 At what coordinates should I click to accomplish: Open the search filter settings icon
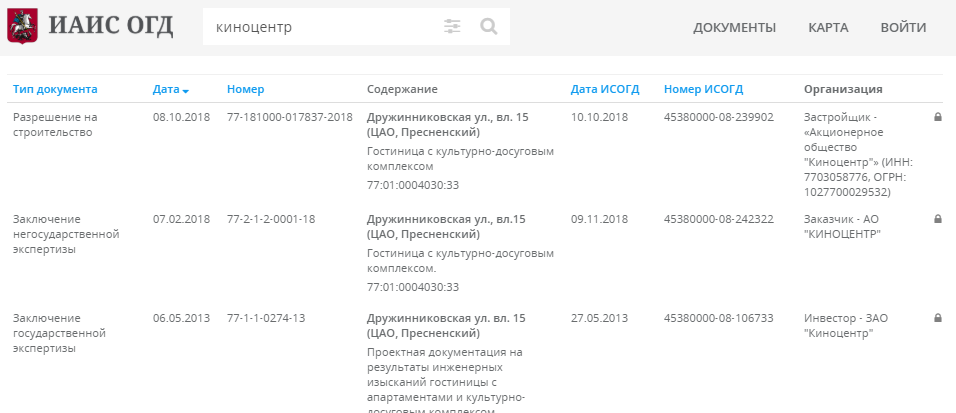pyautogui.click(x=453, y=27)
